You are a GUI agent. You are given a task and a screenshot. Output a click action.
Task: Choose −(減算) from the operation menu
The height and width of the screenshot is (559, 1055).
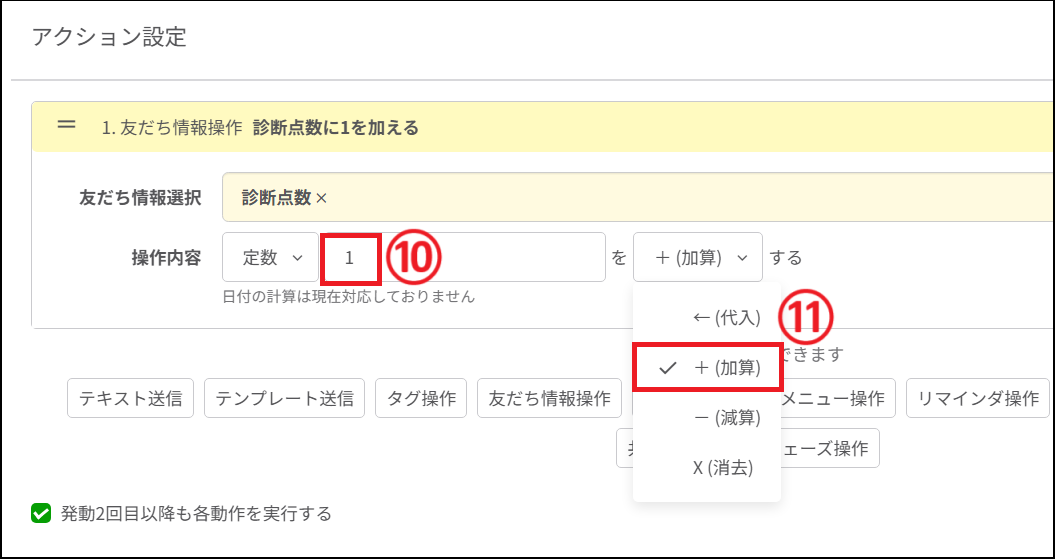pos(707,418)
